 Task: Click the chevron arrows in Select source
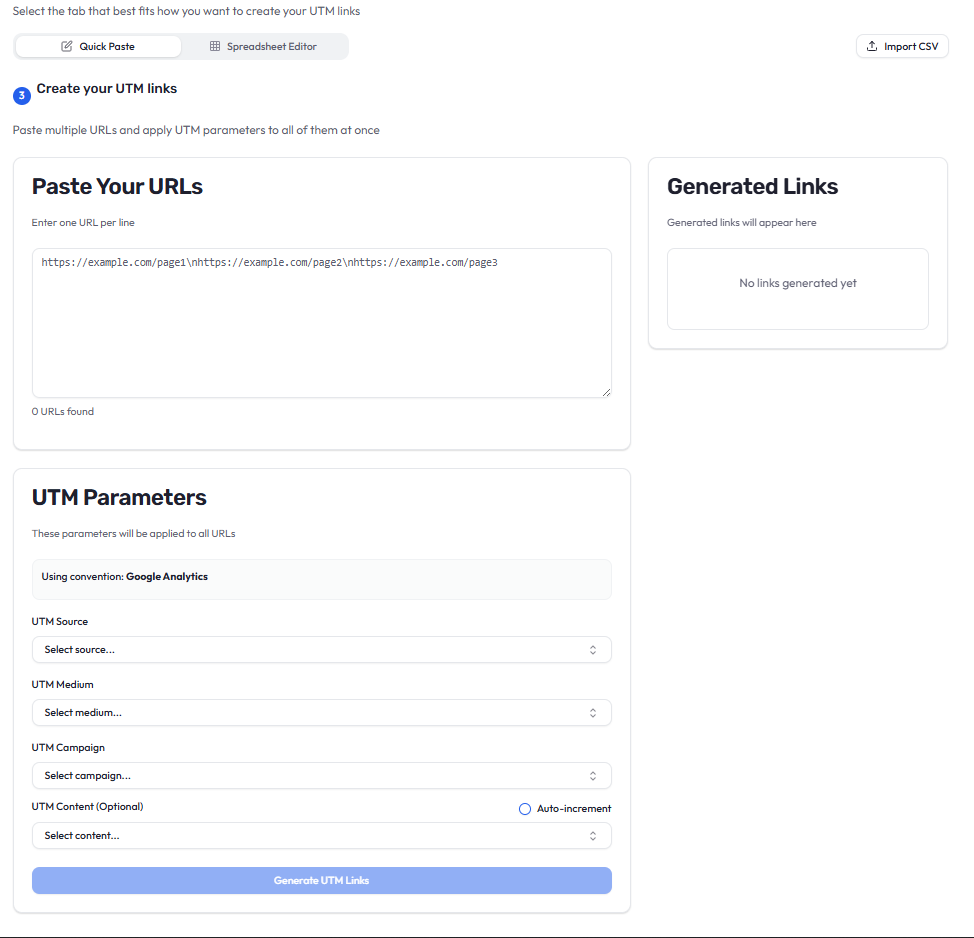593,650
